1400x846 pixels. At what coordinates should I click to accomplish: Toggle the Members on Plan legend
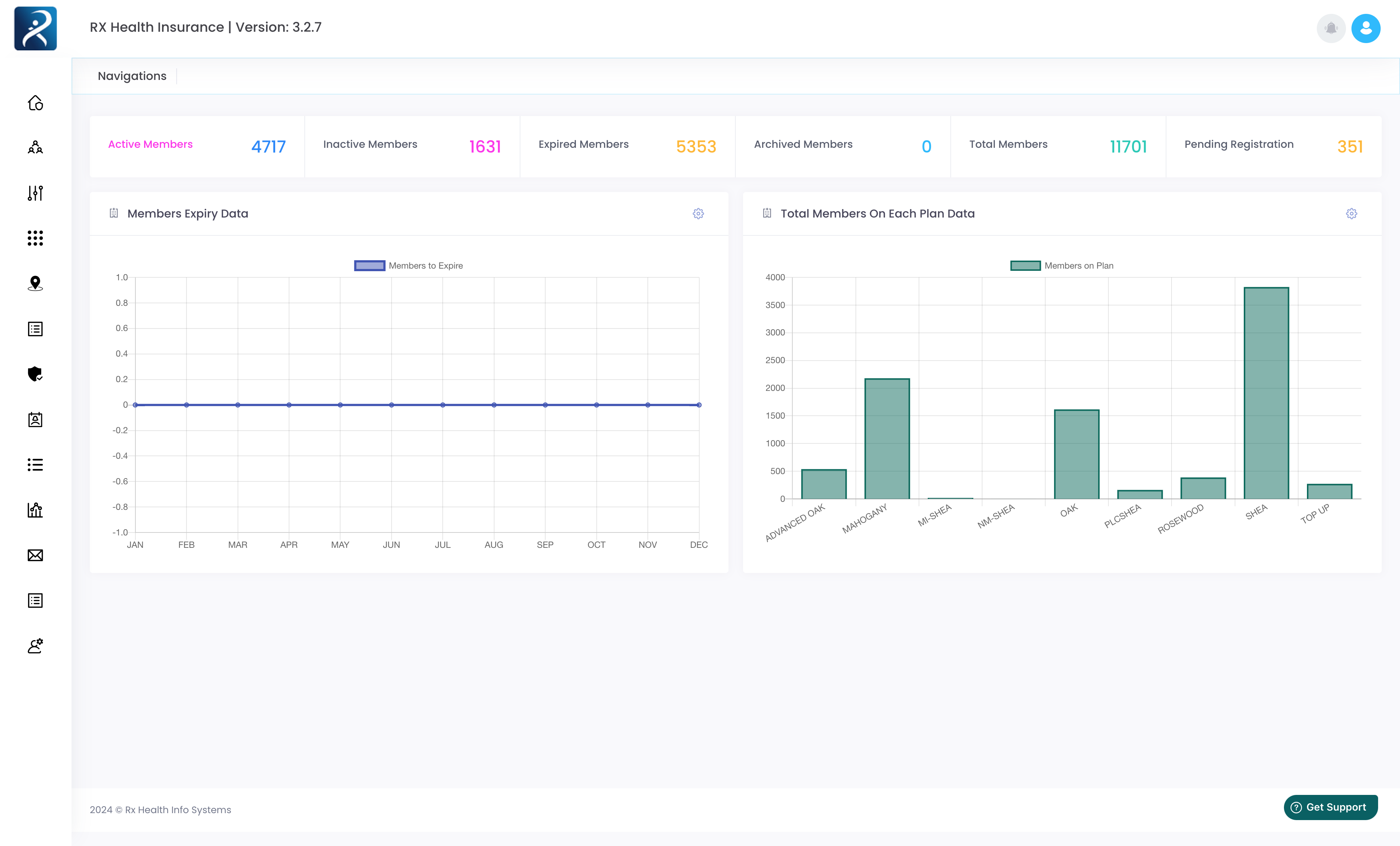(1062, 265)
